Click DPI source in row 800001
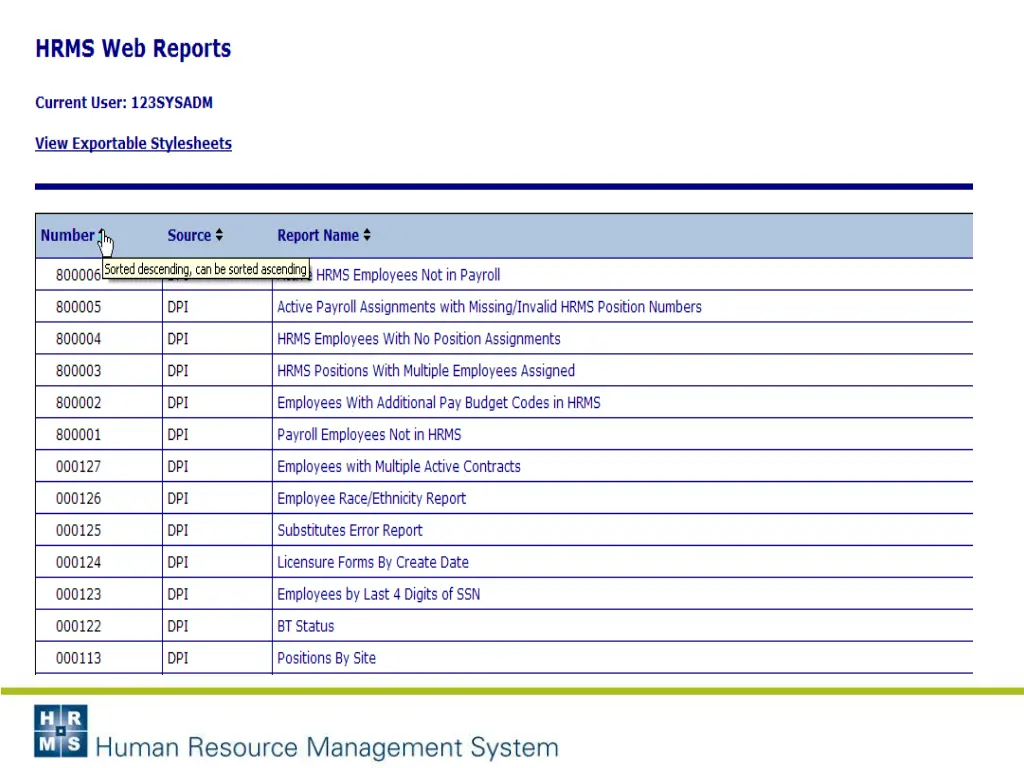The image size is (1024, 768). click(178, 435)
